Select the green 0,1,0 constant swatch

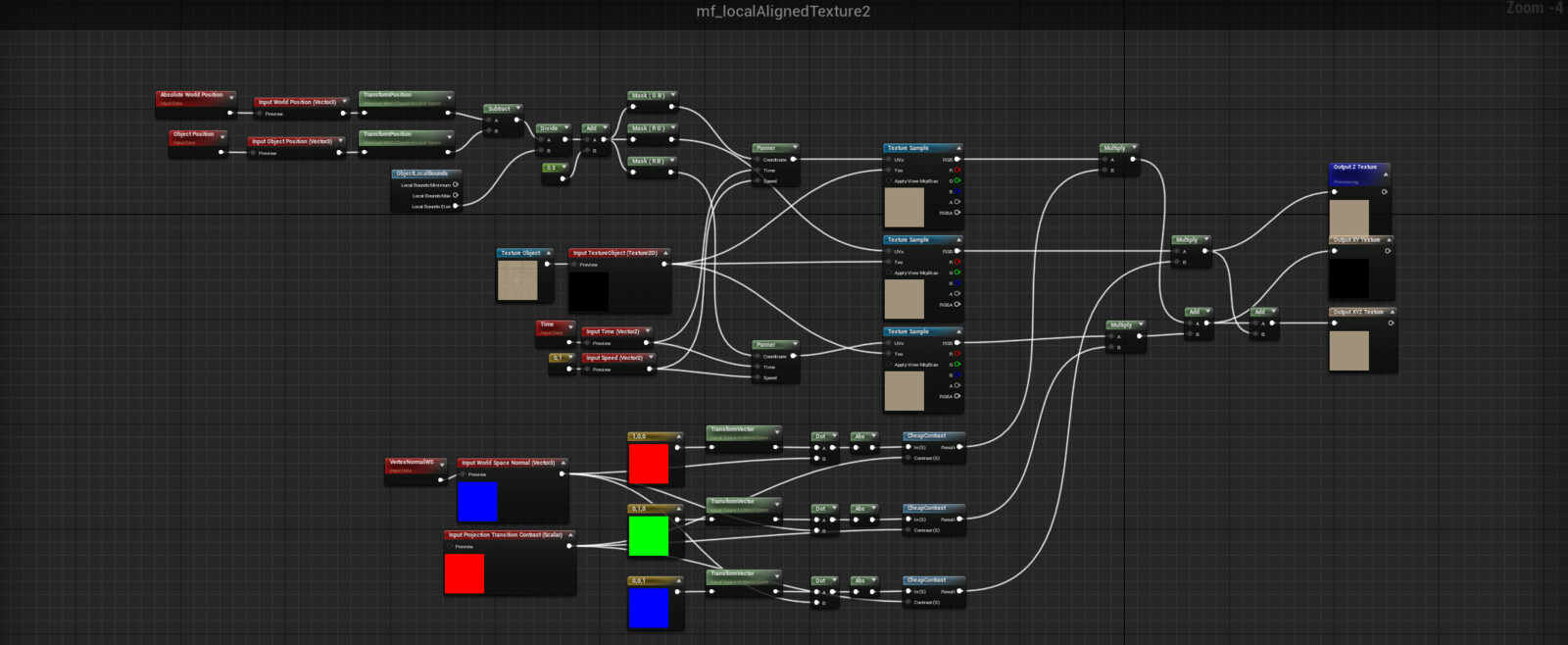coord(648,536)
